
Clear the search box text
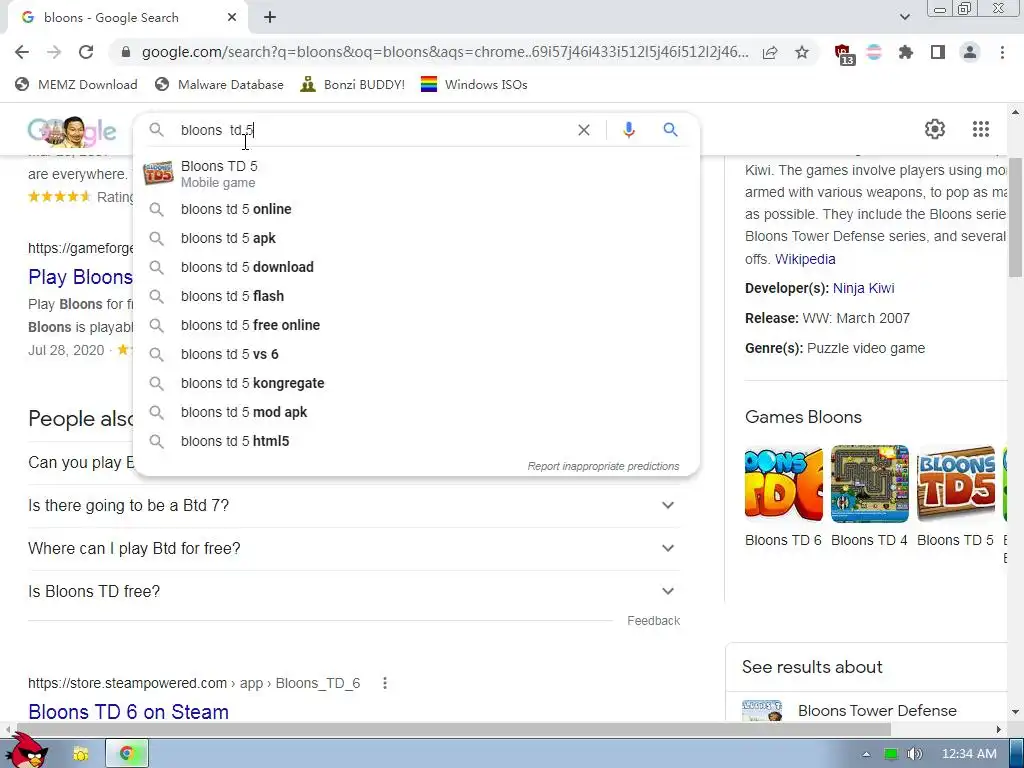click(x=584, y=130)
